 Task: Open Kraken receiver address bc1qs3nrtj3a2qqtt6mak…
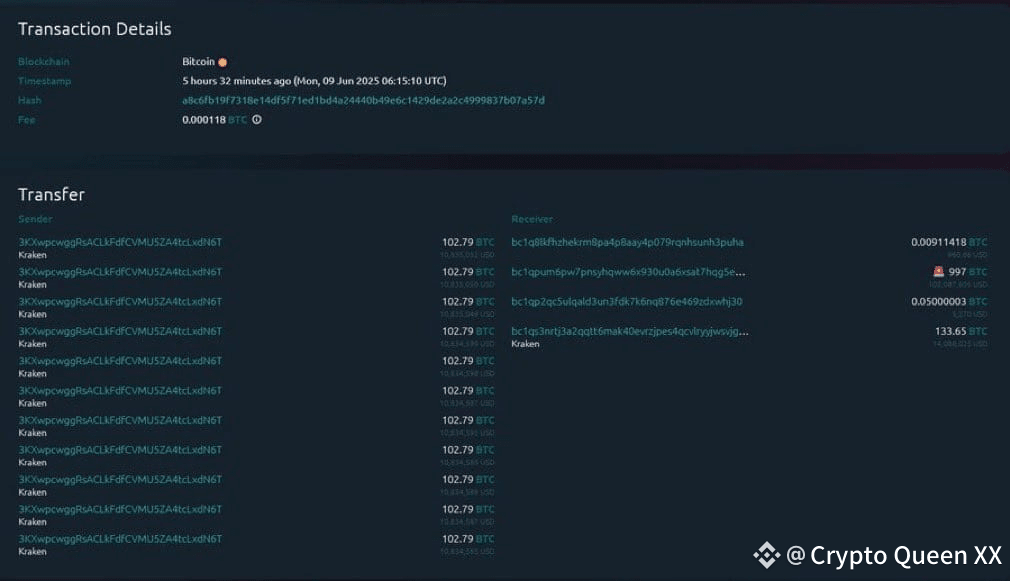tap(630, 332)
